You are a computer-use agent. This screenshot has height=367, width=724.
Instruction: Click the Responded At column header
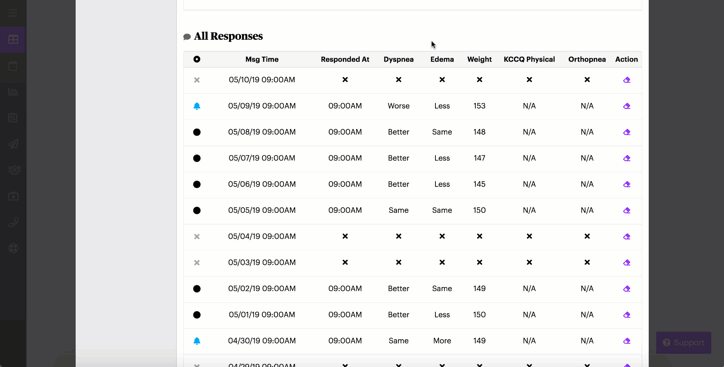click(x=345, y=59)
